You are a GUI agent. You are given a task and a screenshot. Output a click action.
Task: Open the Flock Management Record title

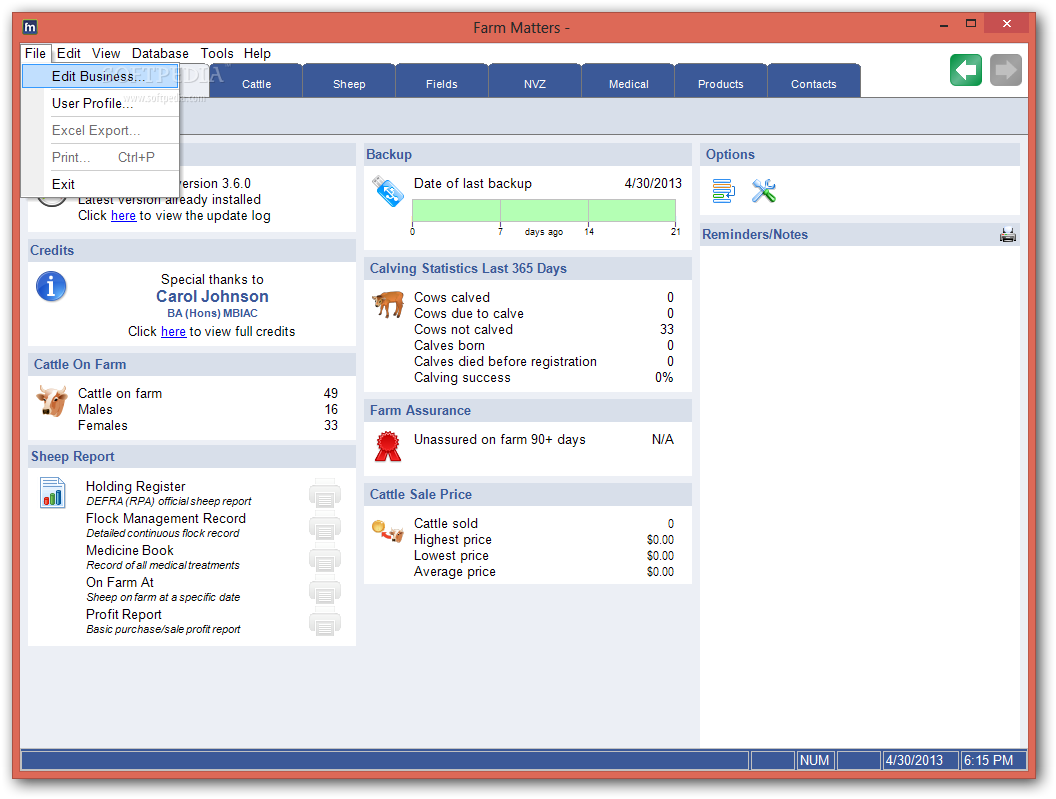tap(166, 518)
